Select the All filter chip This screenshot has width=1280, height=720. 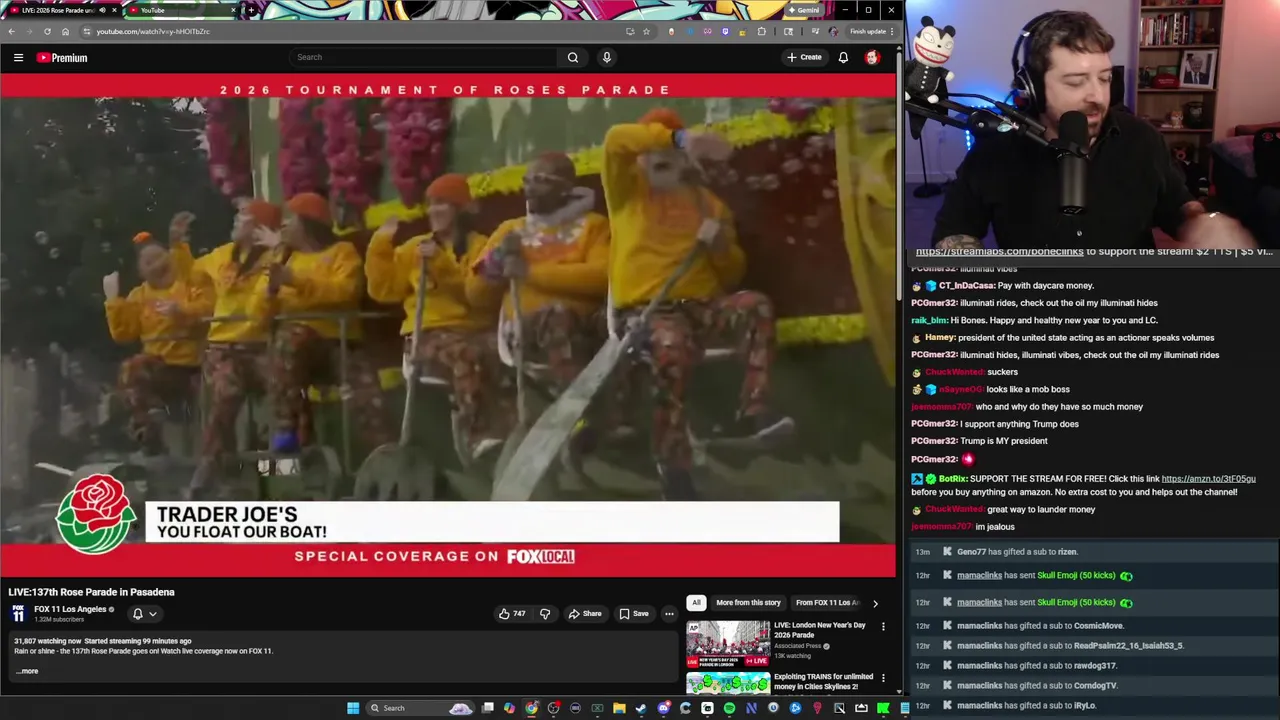coord(696,603)
